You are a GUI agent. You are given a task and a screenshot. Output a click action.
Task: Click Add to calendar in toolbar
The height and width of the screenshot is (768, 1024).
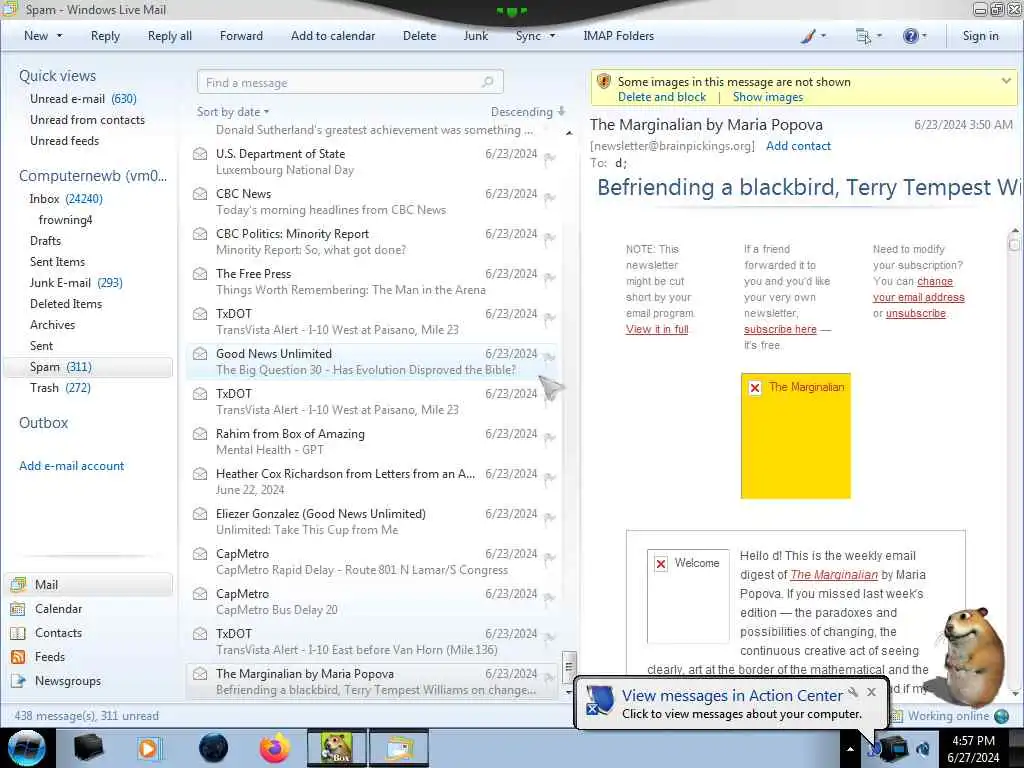333,36
